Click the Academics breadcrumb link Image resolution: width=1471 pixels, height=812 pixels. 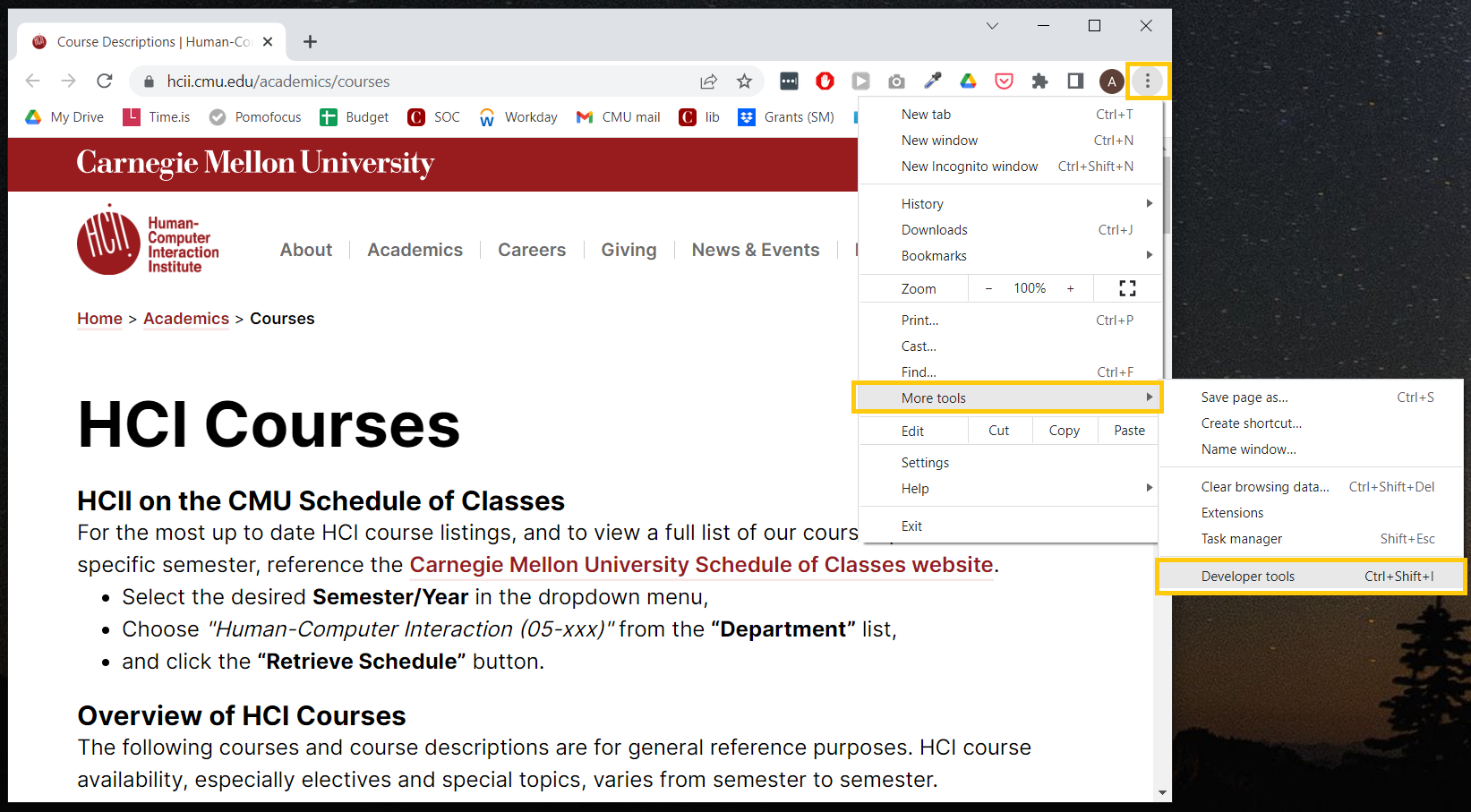186,319
